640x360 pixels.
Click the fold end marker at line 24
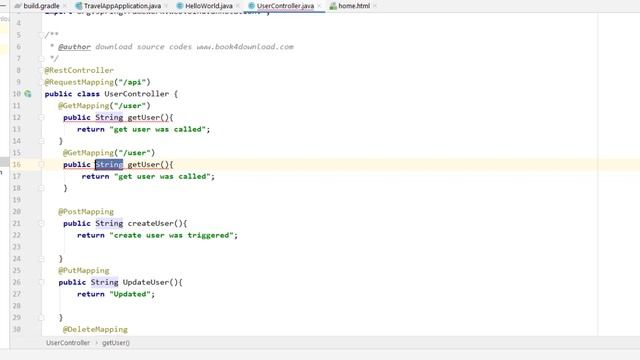pyautogui.click(x=41, y=259)
